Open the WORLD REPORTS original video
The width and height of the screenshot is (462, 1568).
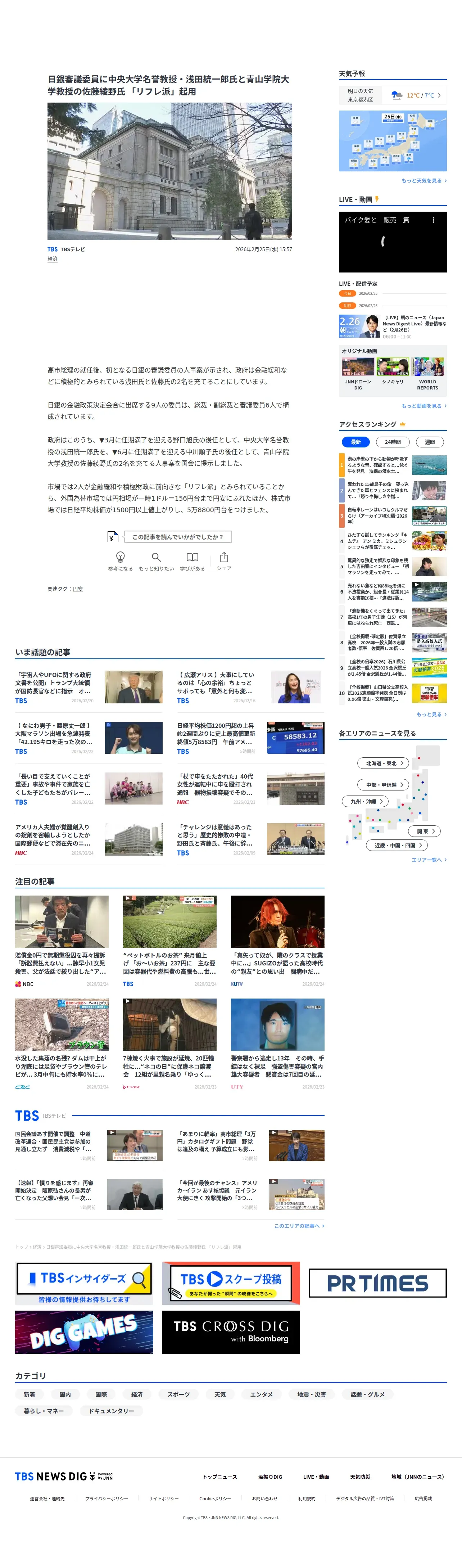(x=427, y=374)
